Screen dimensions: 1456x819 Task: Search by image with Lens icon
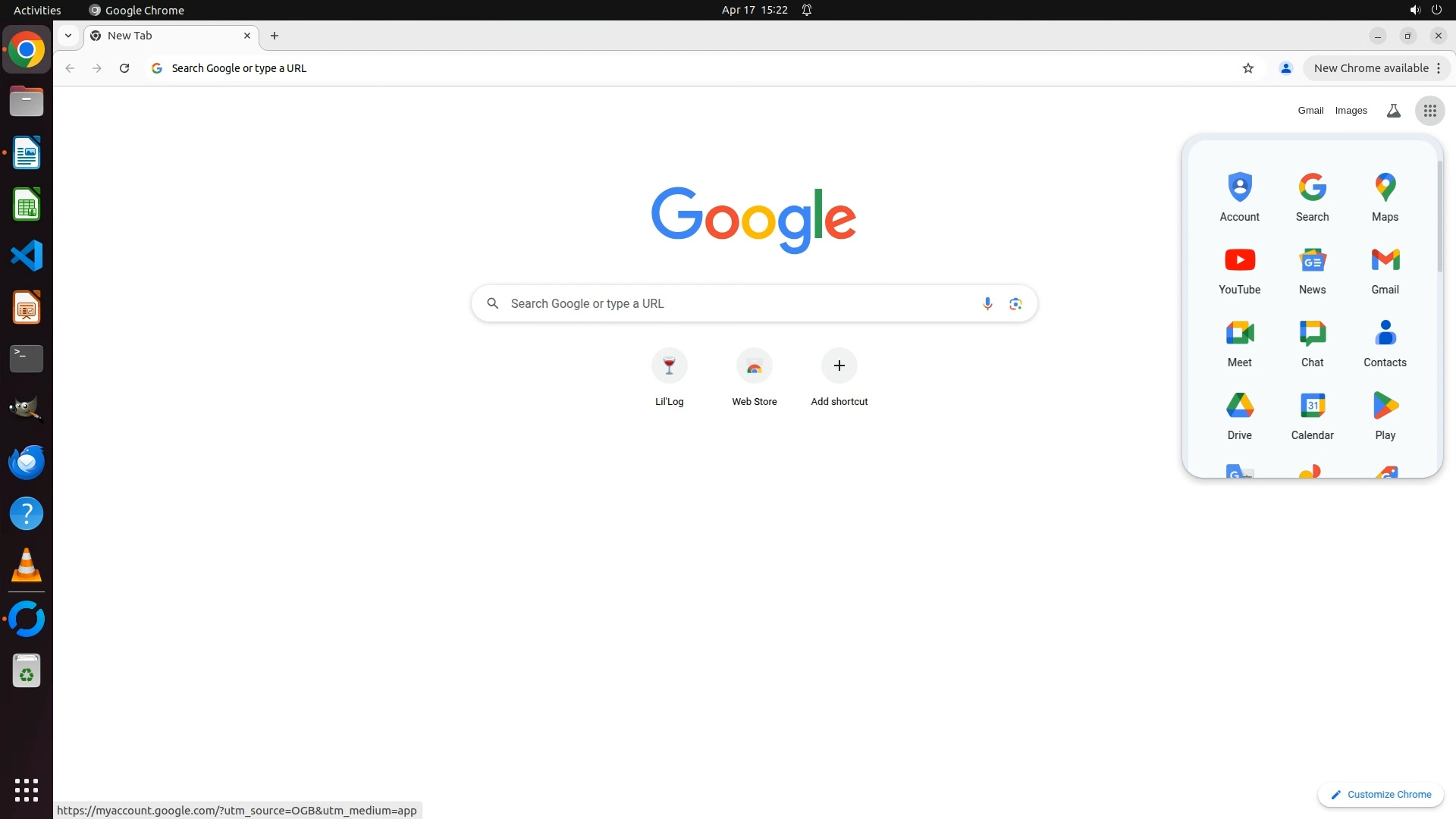(1015, 304)
